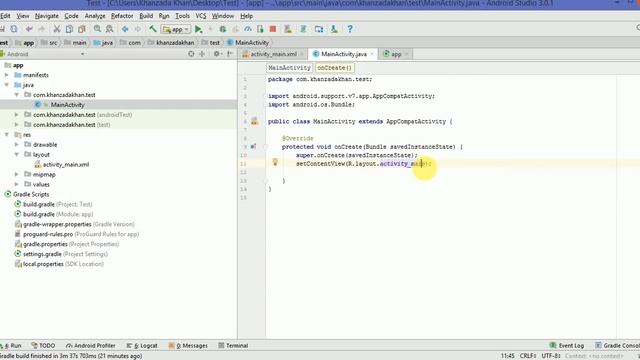Open the Tools menu
Screen dimensions: 640x360
pyautogui.click(x=182, y=16)
